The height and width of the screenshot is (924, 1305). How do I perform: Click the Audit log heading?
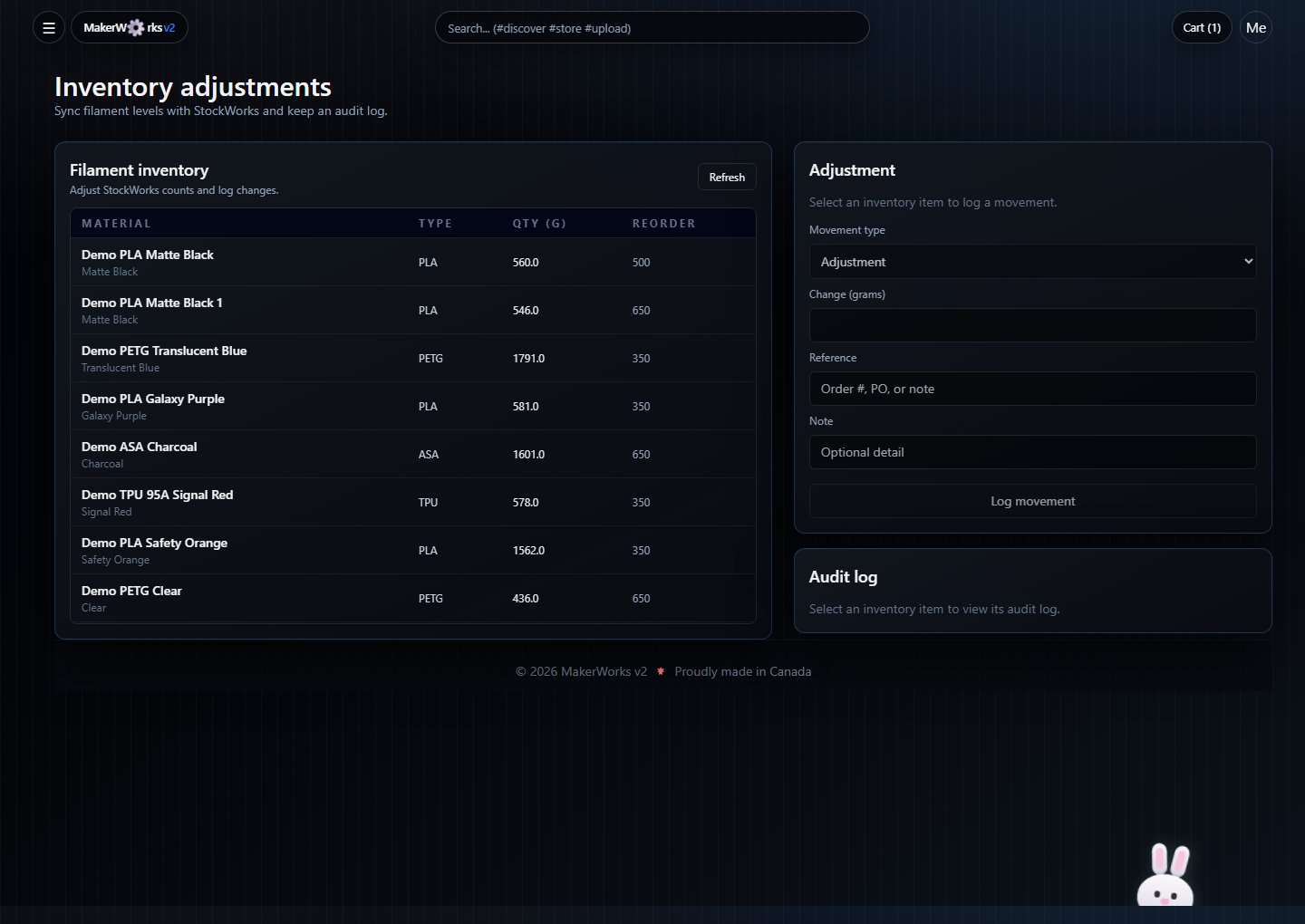[x=843, y=577]
